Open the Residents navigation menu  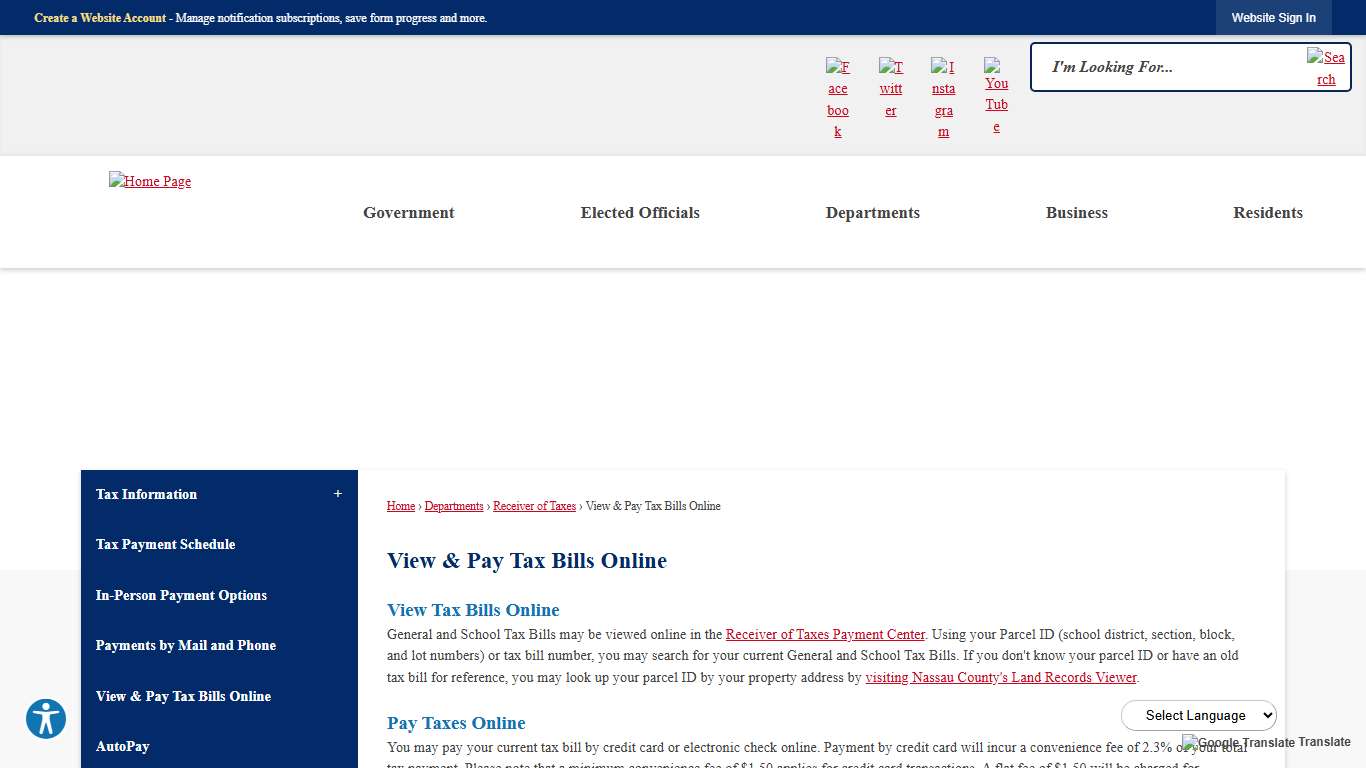coord(1268,212)
